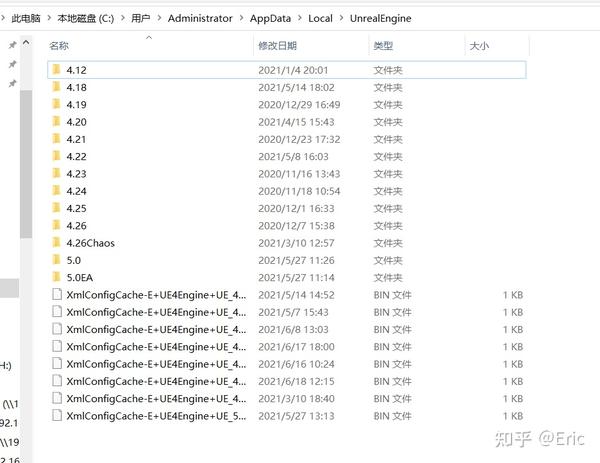Click date 2020/12/7 15:38
Viewport: 600px width, 463px height.
point(296,226)
